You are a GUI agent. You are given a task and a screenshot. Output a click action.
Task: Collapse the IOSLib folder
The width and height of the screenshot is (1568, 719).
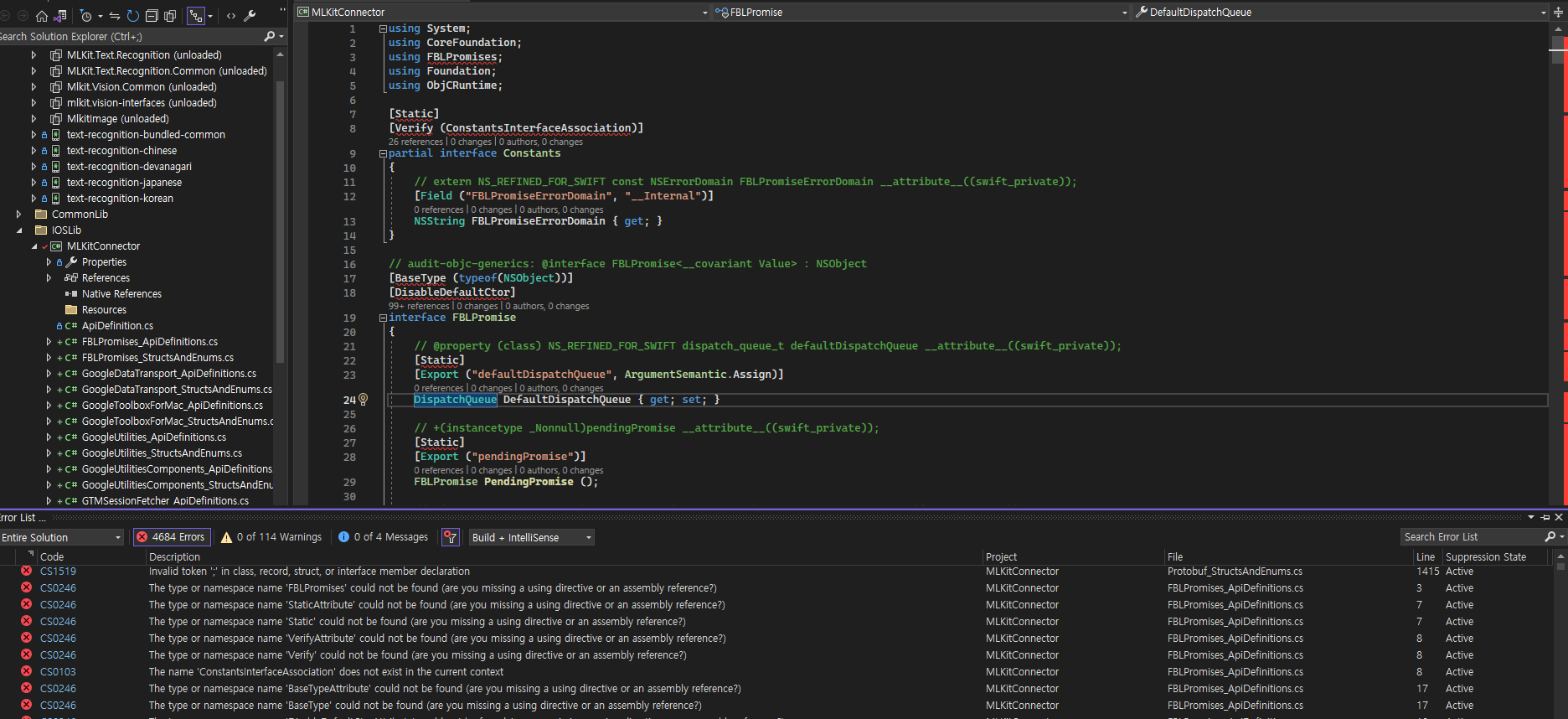pyautogui.click(x=18, y=230)
